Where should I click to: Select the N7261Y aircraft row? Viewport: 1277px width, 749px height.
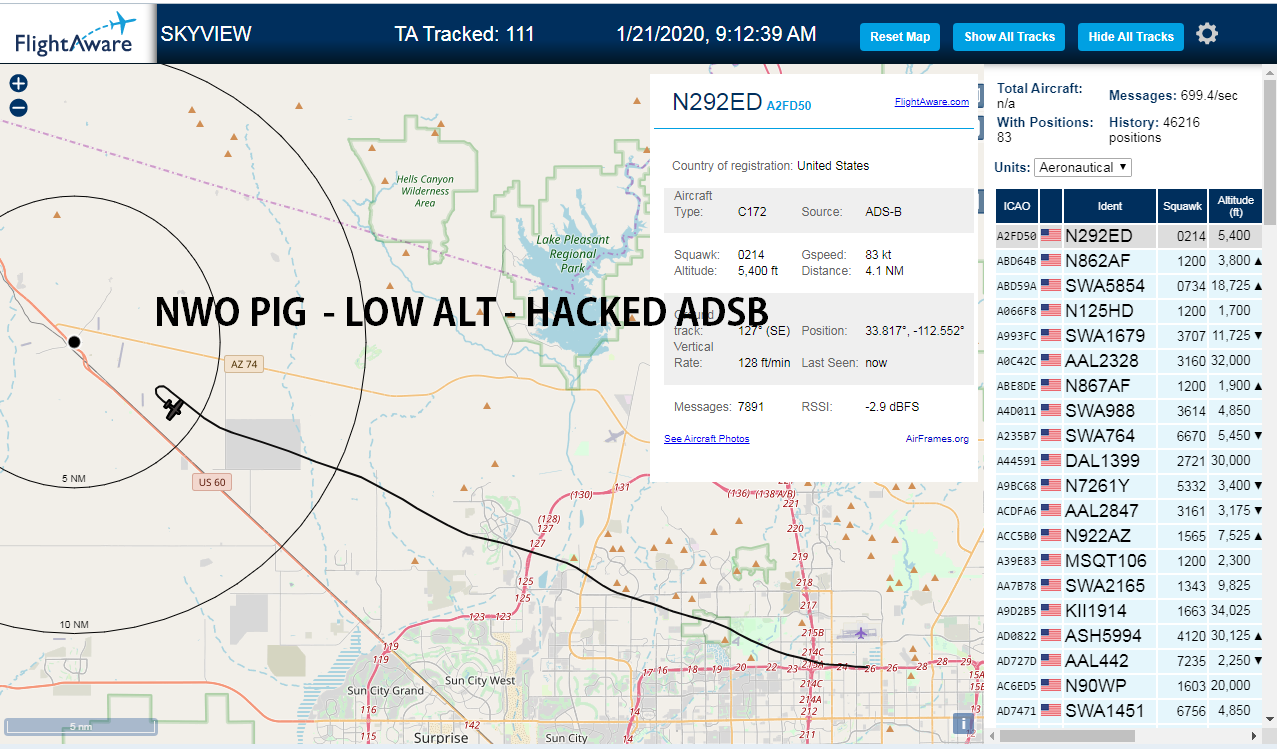pyautogui.click(x=1130, y=486)
